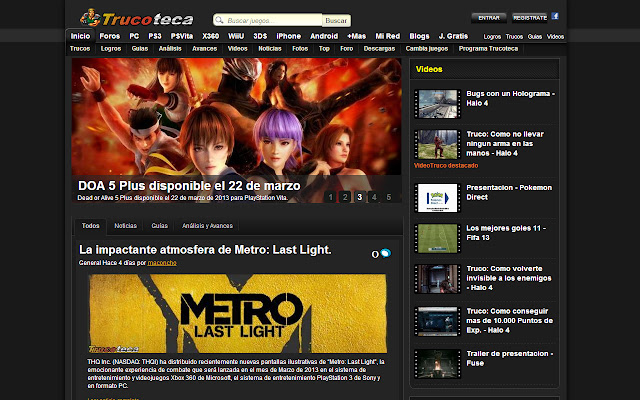
Task: Open Trucos in the submenu bar
Action: pos(80,49)
